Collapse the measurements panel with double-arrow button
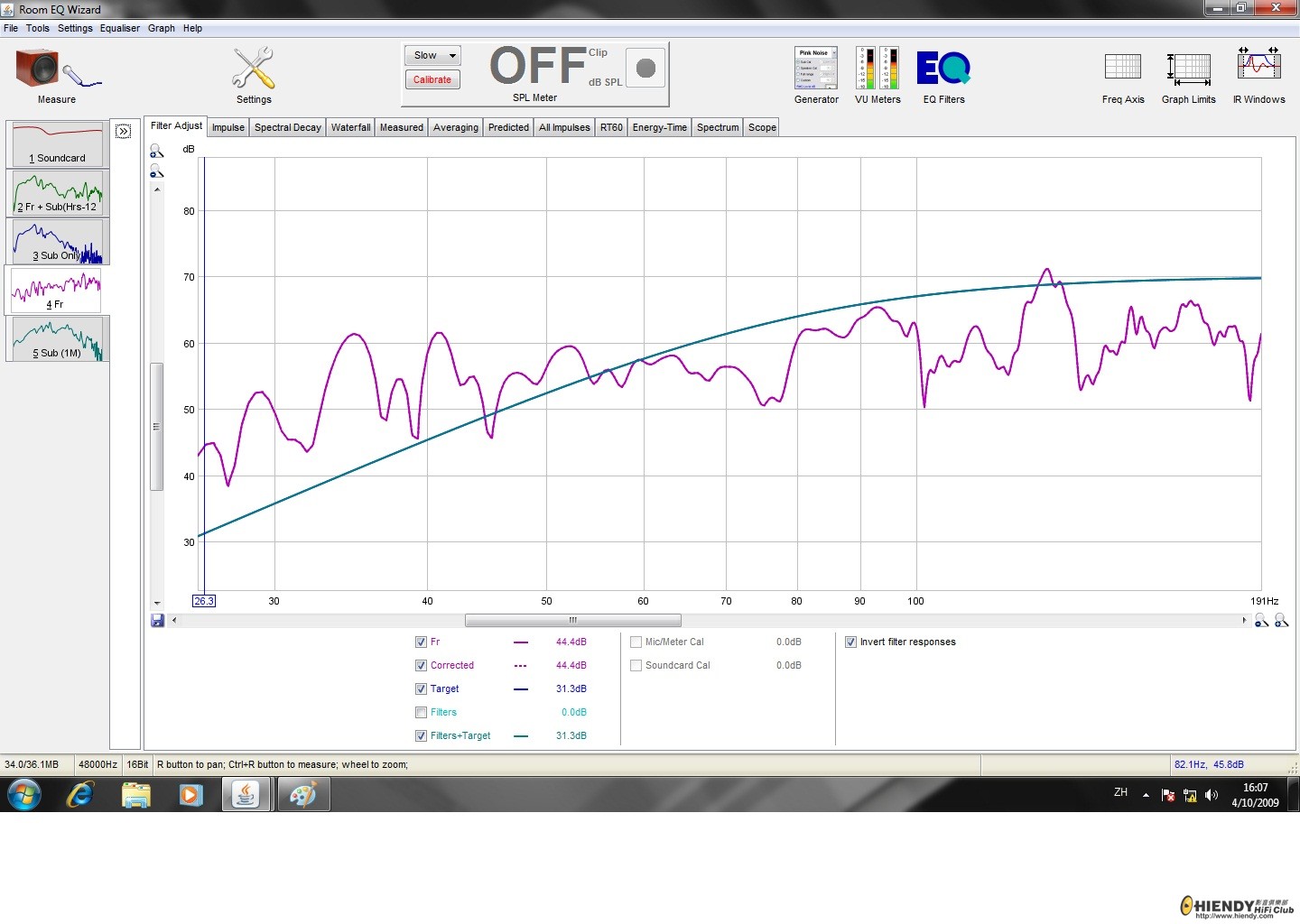1300x924 pixels. pyautogui.click(x=125, y=132)
